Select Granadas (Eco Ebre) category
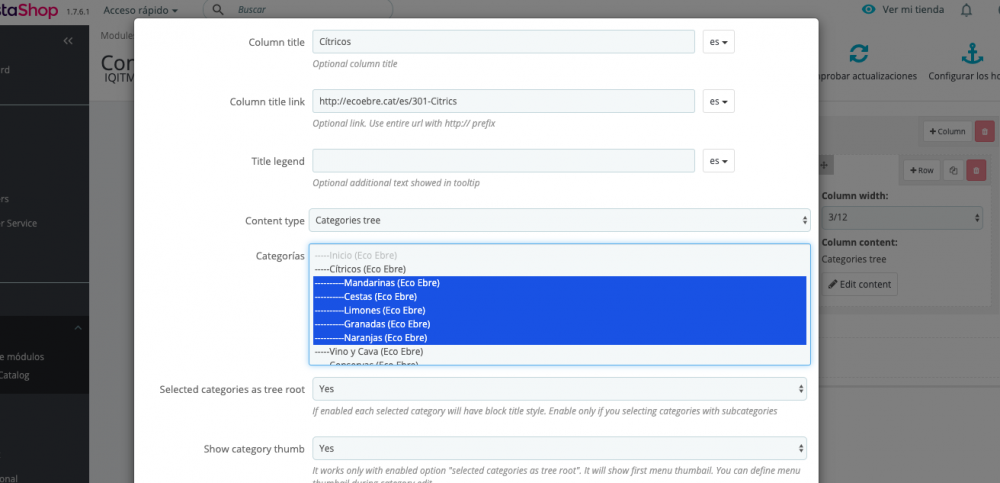 pyautogui.click(x=559, y=324)
